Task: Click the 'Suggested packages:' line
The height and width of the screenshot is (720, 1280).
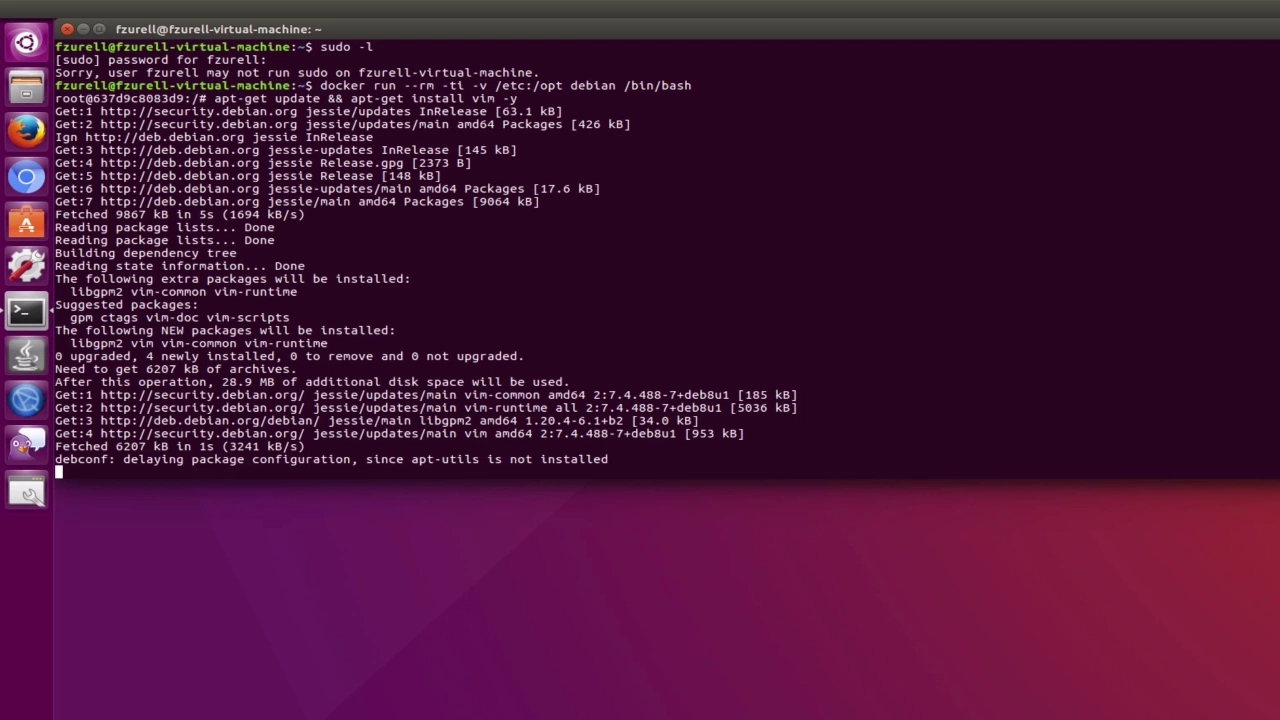Action: pos(126,304)
